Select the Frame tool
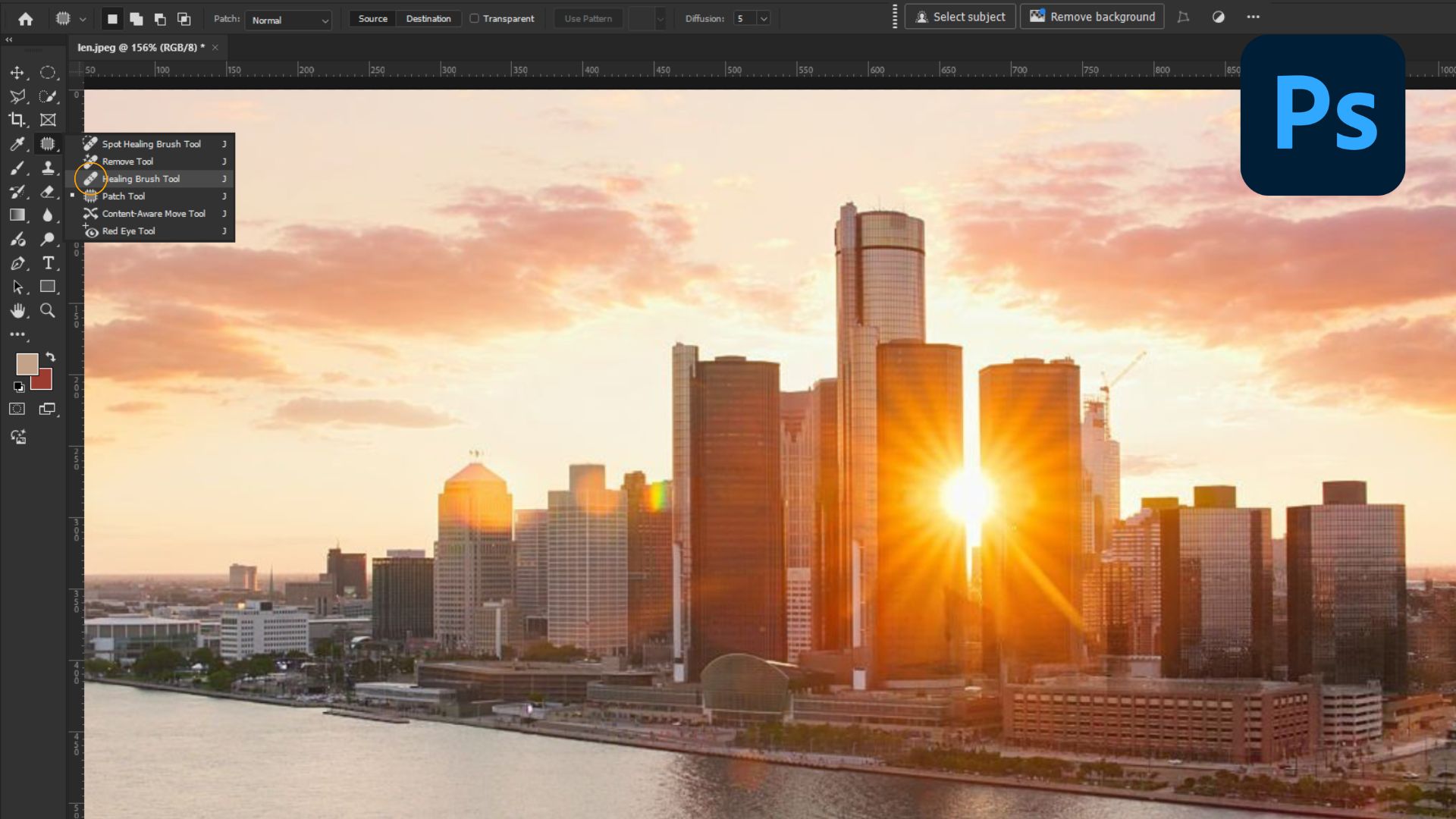 (48, 120)
